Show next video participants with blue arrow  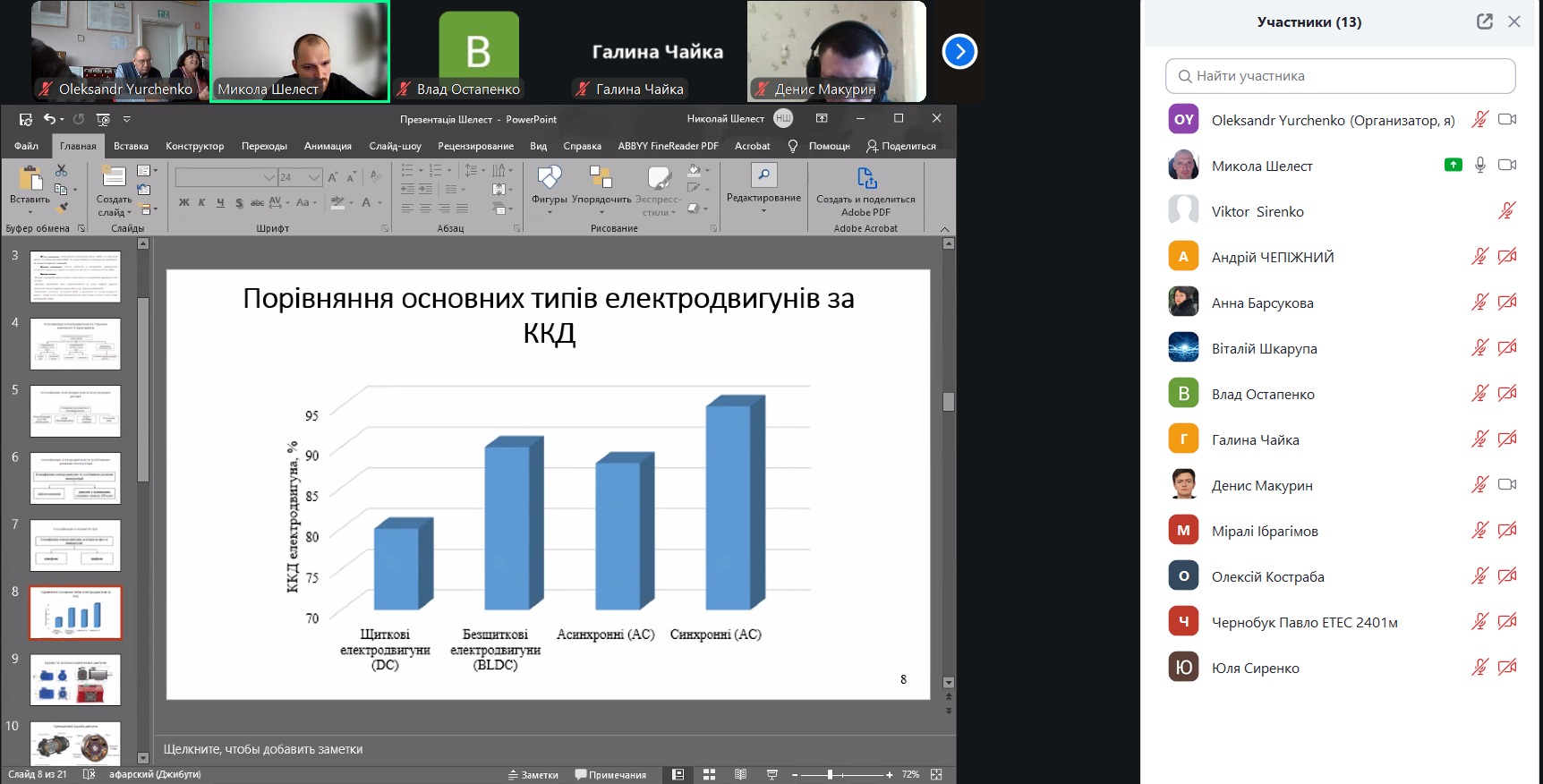959,52
